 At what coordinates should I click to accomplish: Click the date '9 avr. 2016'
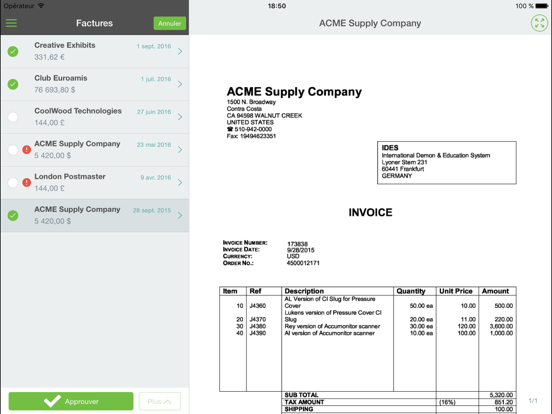point(156,177)
